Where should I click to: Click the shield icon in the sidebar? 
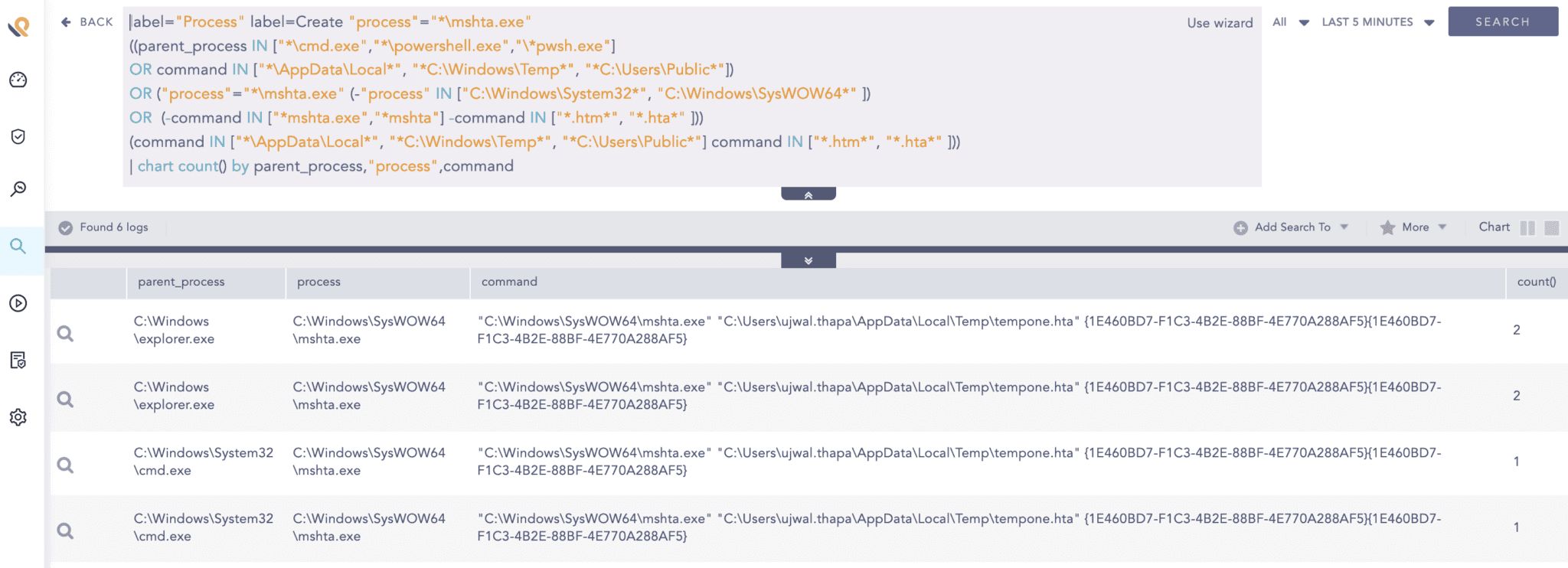(x=18, y=137)
